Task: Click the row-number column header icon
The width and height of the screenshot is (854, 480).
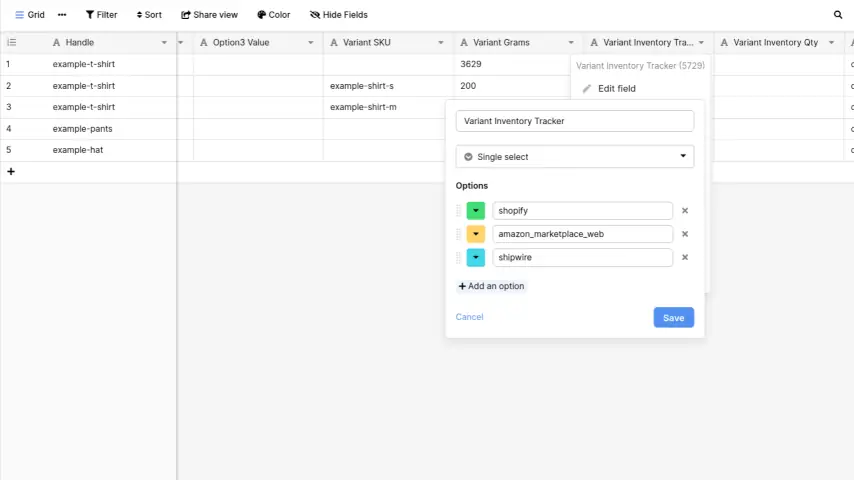Action: tap(12, 43)
